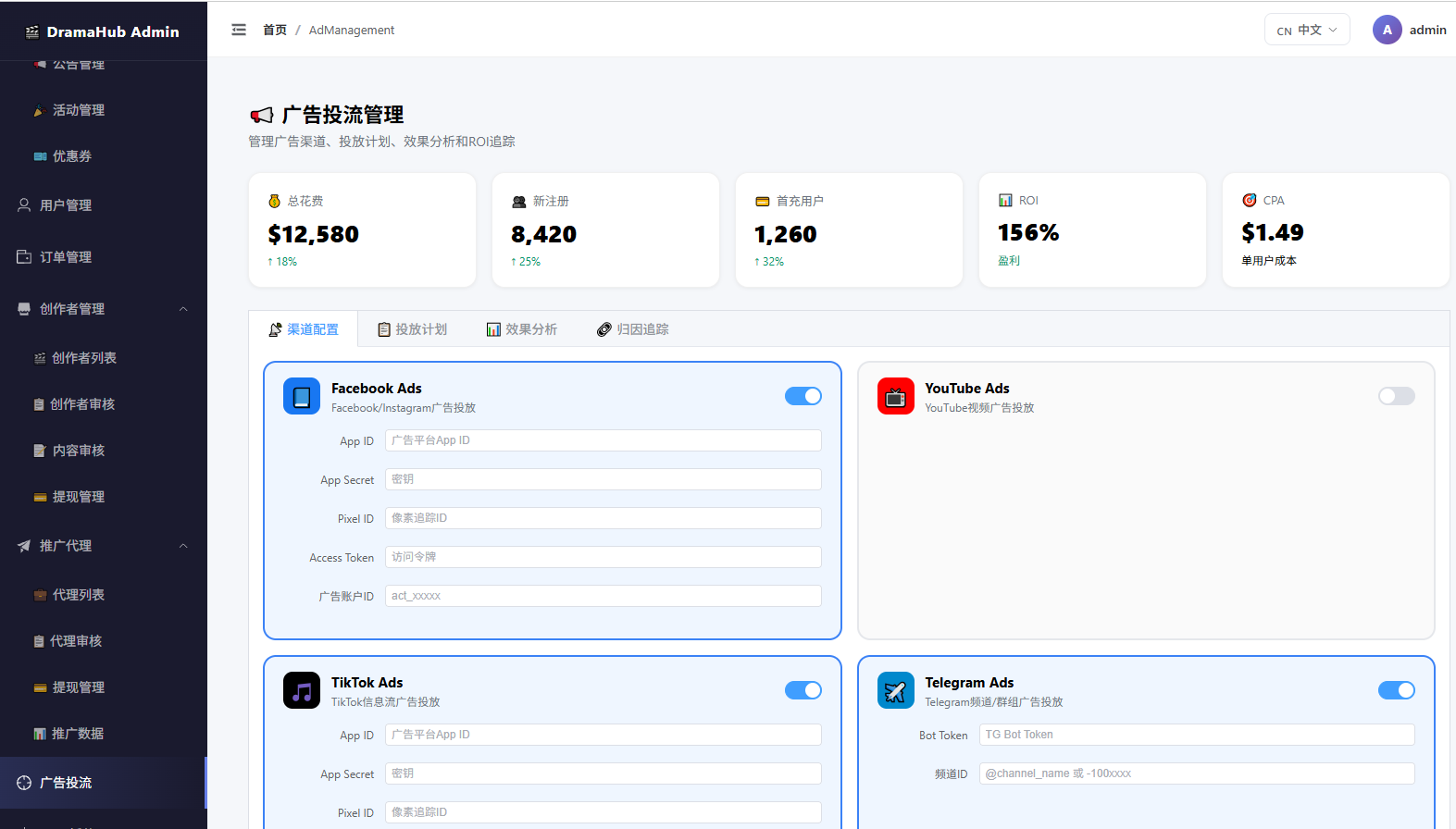Switch off the TikTok Ads toggle

803,690
